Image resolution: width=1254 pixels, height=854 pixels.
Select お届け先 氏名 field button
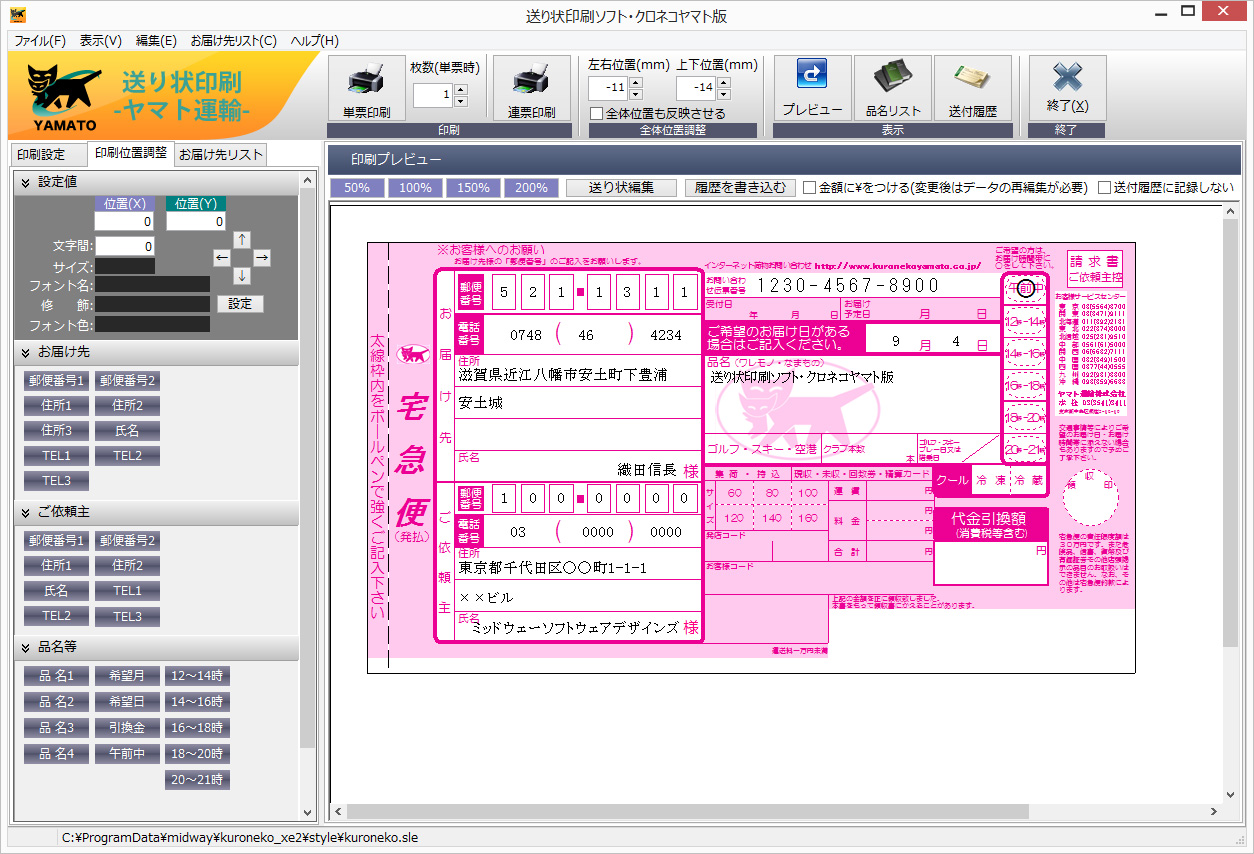127,431
